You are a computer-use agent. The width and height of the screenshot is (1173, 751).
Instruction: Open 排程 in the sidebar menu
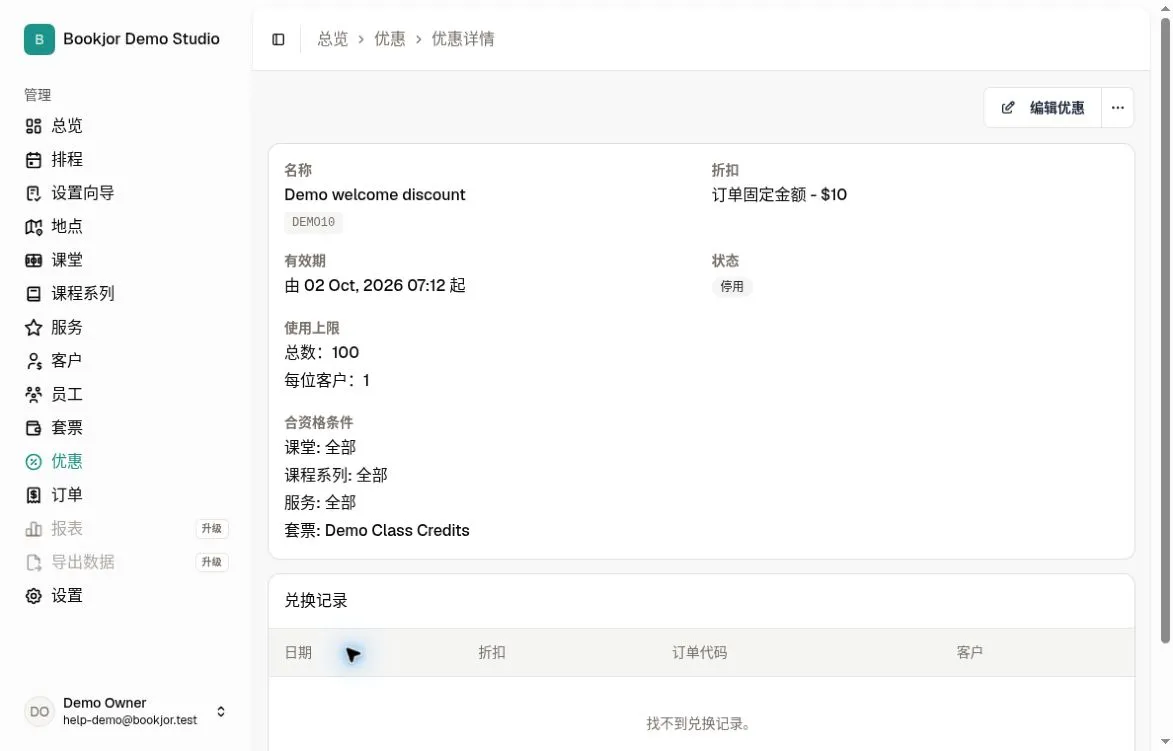(x=67, y=159)
